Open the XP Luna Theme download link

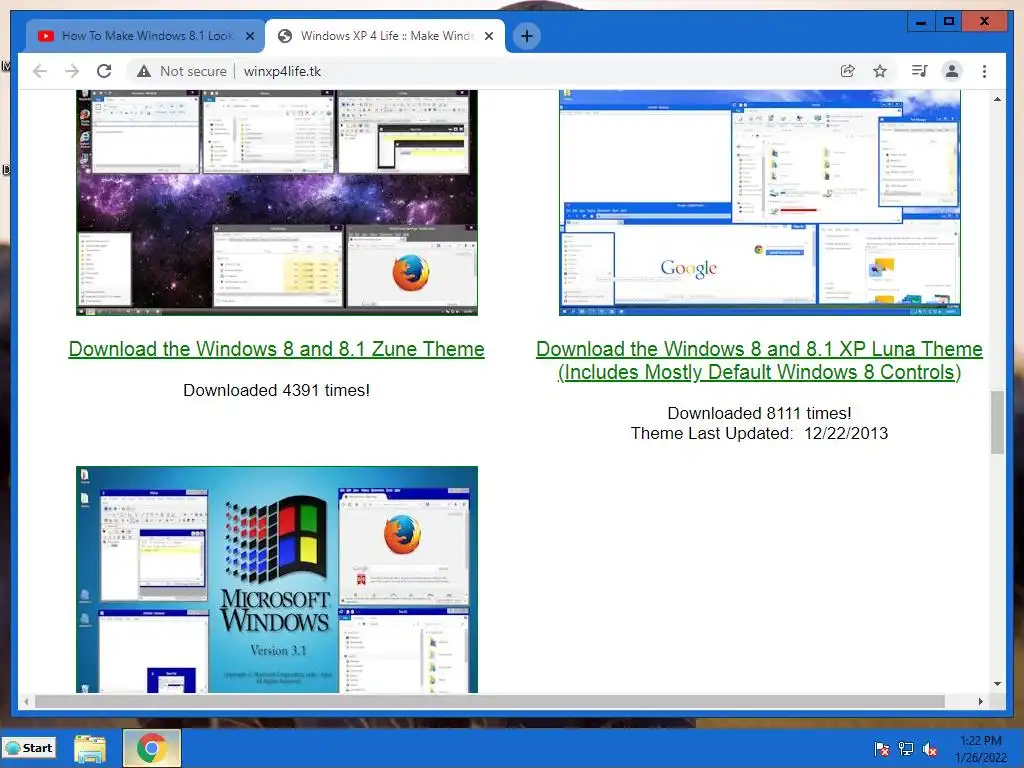point(760,360)
